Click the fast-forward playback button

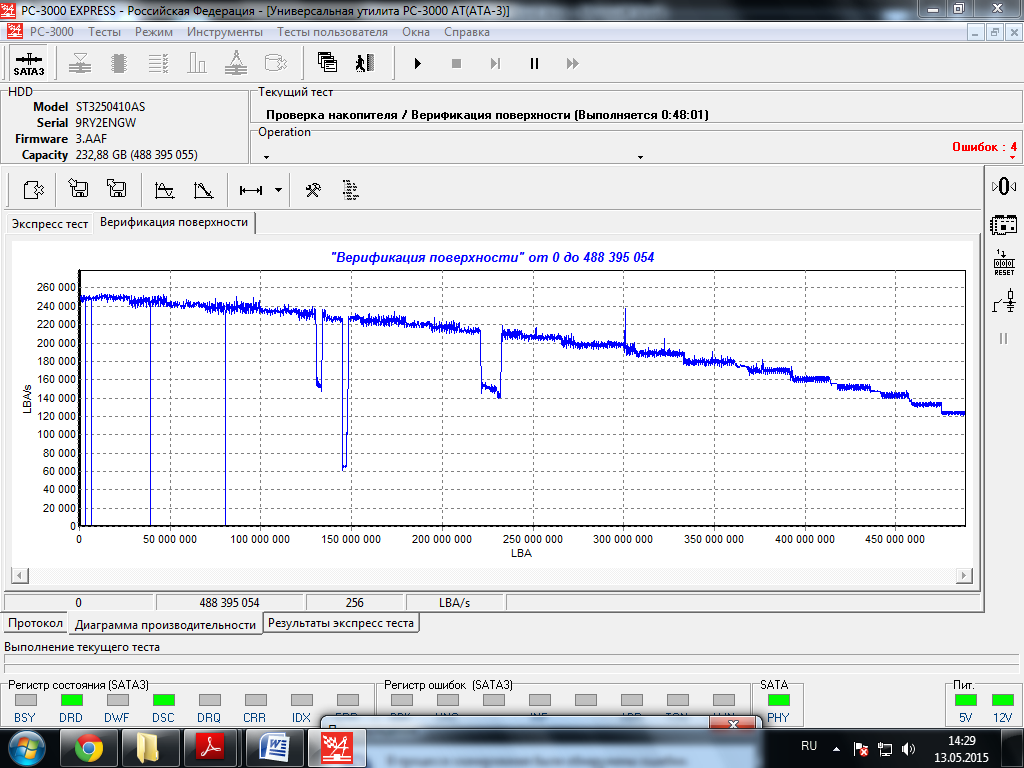tap(573, 63)
